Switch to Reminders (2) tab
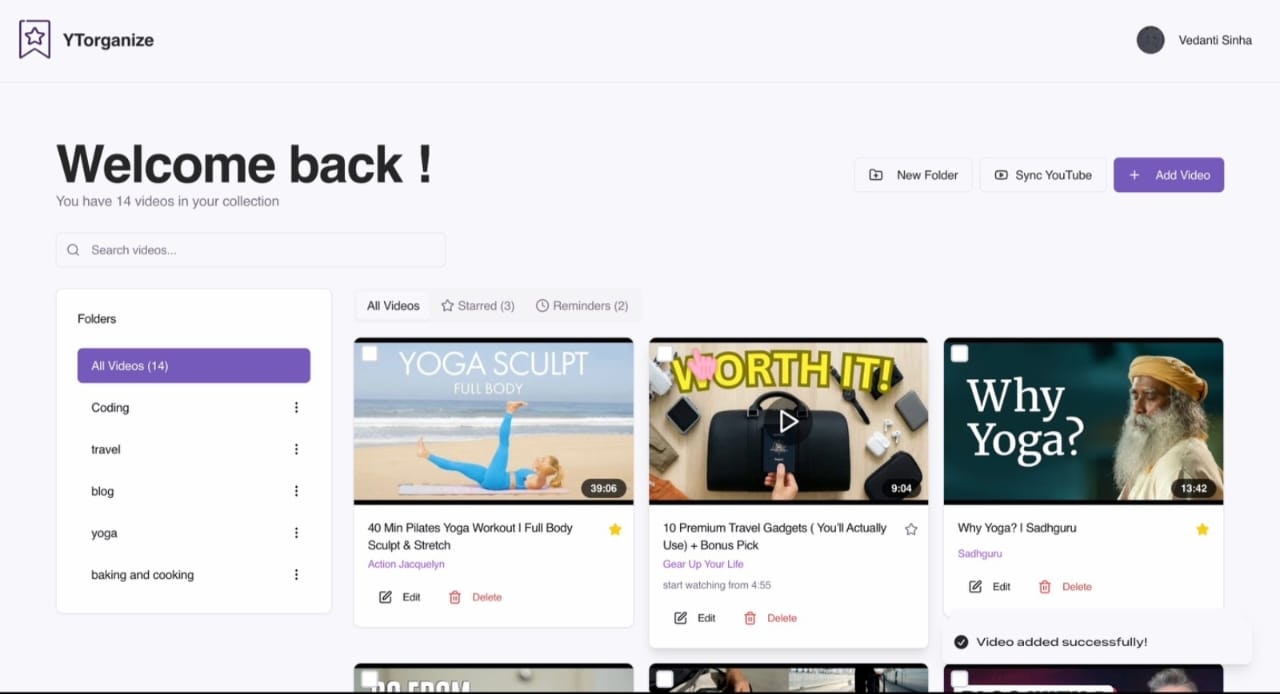Screen dimensions: 1280x694 click(582, 306)
